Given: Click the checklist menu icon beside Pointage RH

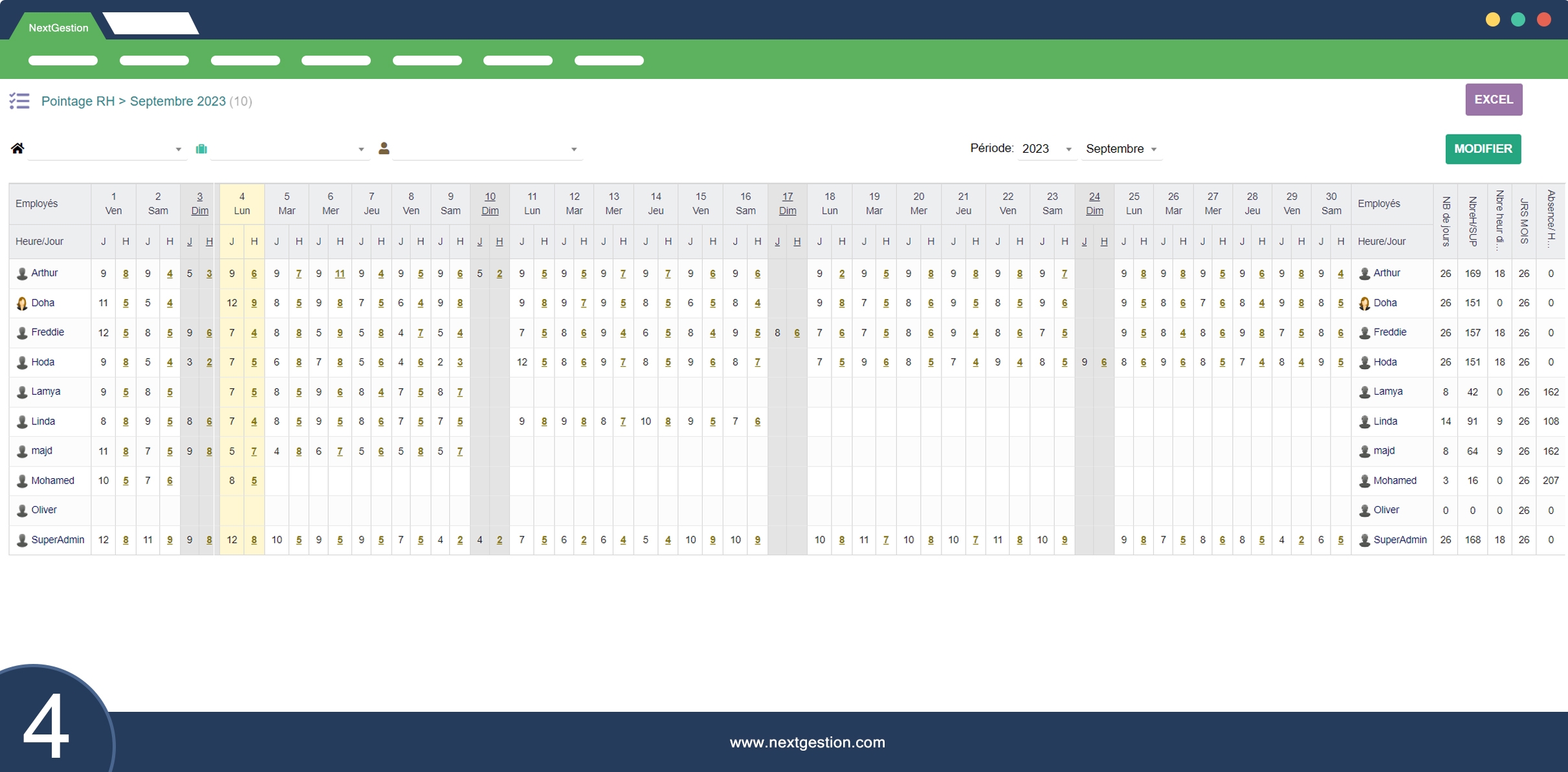Looking at the screenshot, I should [x=19, y=101].
